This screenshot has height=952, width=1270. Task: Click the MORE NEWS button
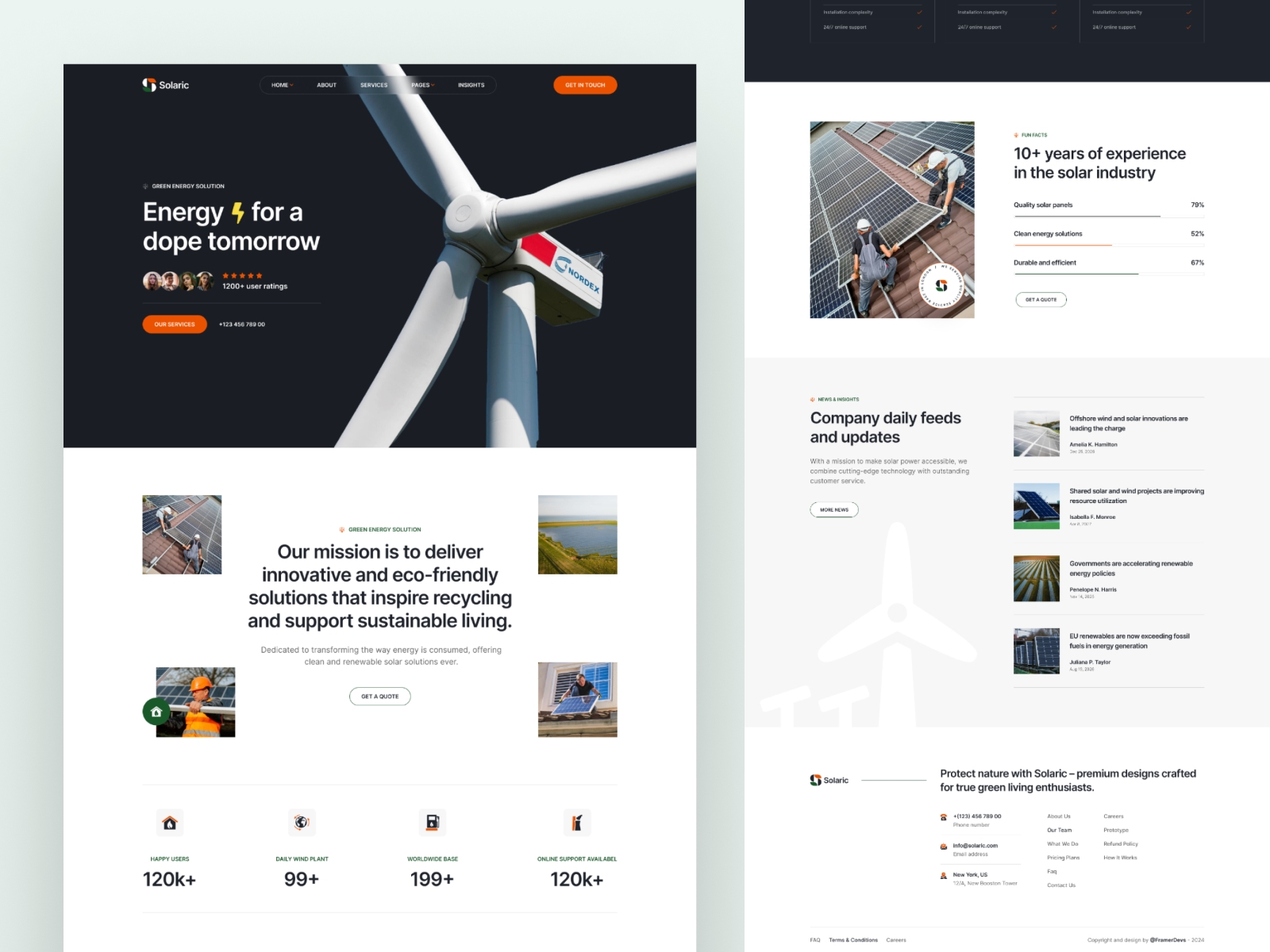click(833, 509)
